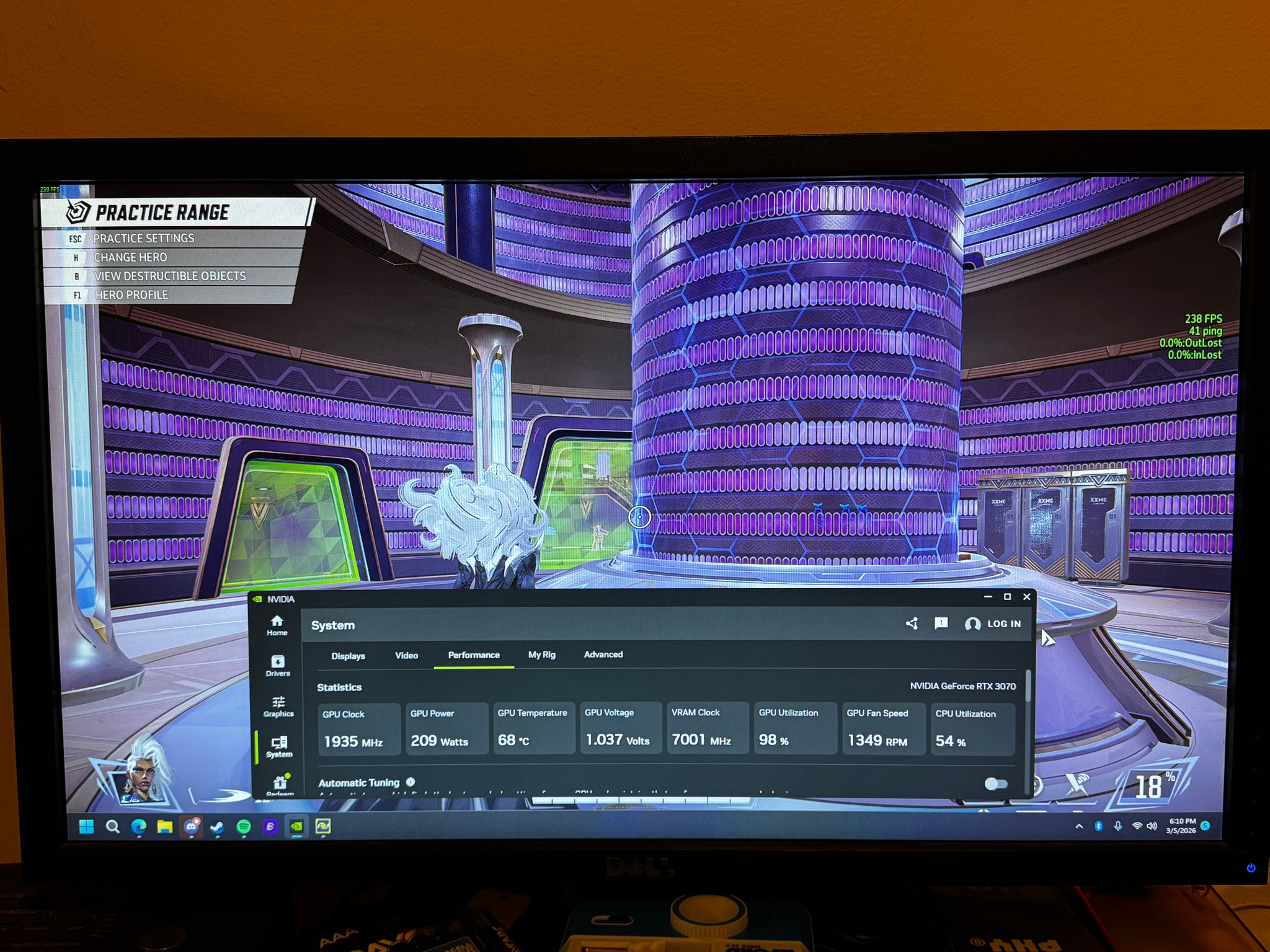This screenshot has width=1270, height=952.
Task: Open the Graphics settings sidebar icon
Action: point(278,707)
